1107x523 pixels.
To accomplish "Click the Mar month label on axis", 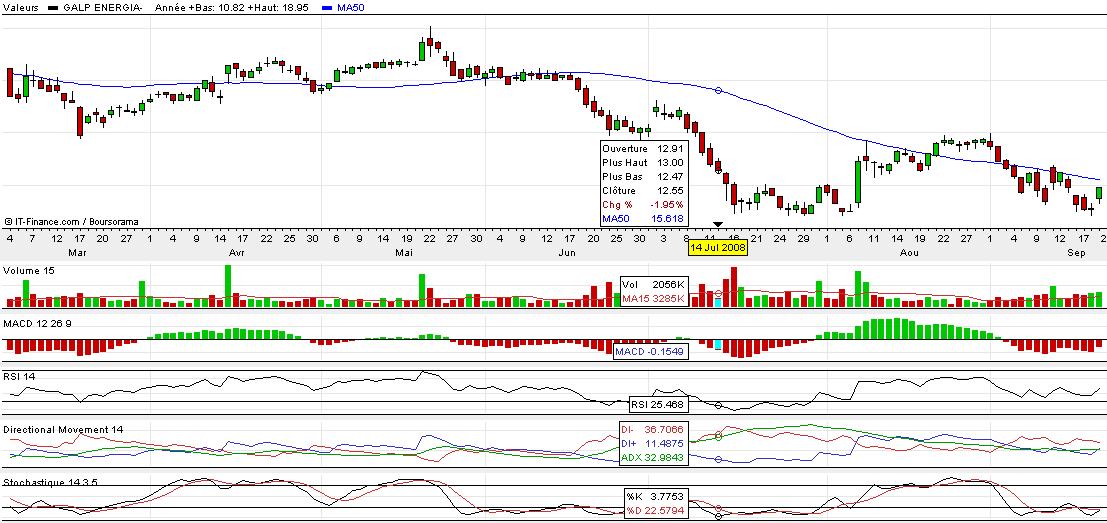I will 76,251.
